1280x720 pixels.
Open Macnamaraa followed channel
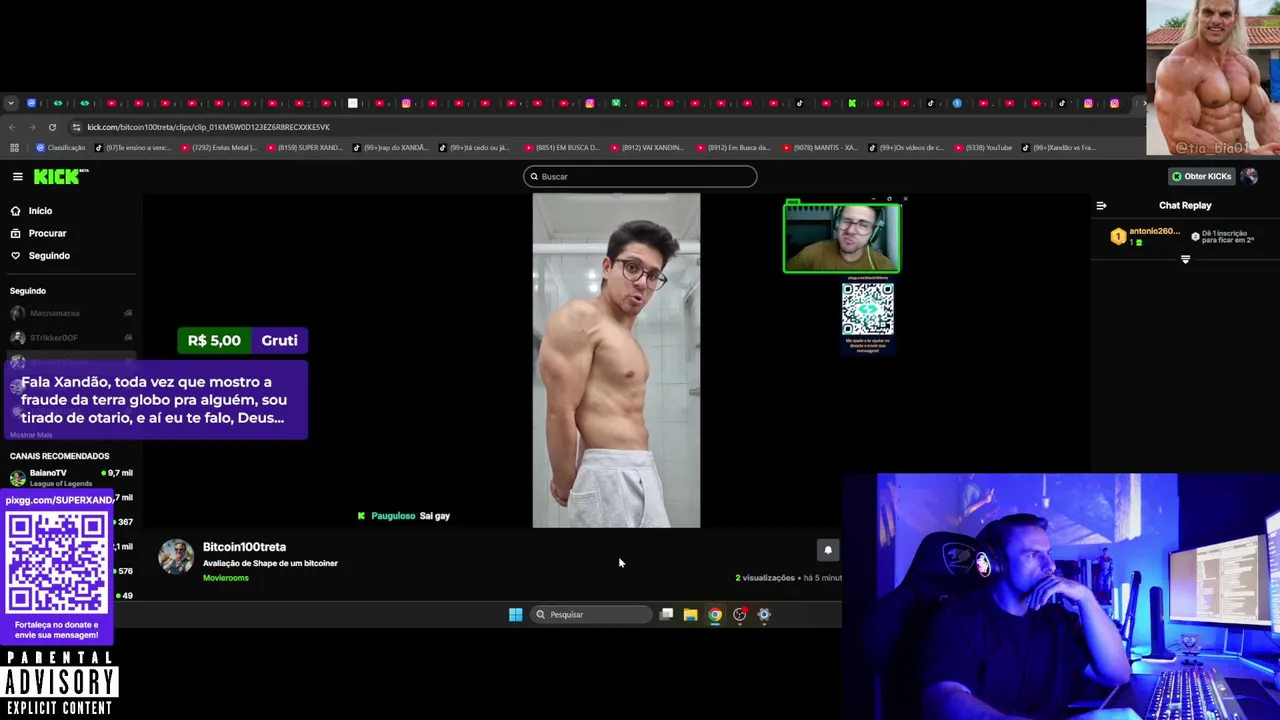click(x=70, y=313)
